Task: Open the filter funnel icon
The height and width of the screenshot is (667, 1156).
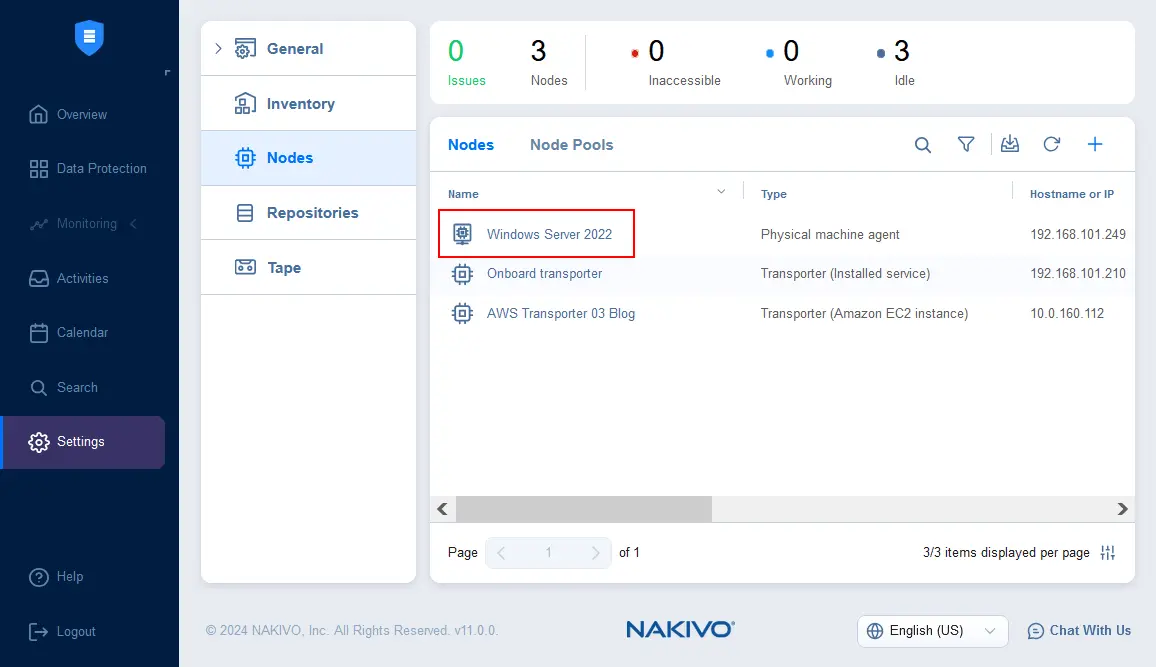Action: coord(966,144)
